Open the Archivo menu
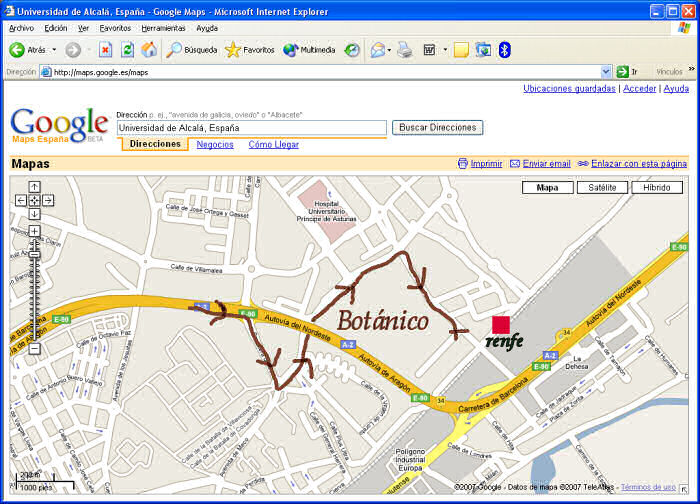The width and height of the screenshot is (700, 504). coord(21,28)
